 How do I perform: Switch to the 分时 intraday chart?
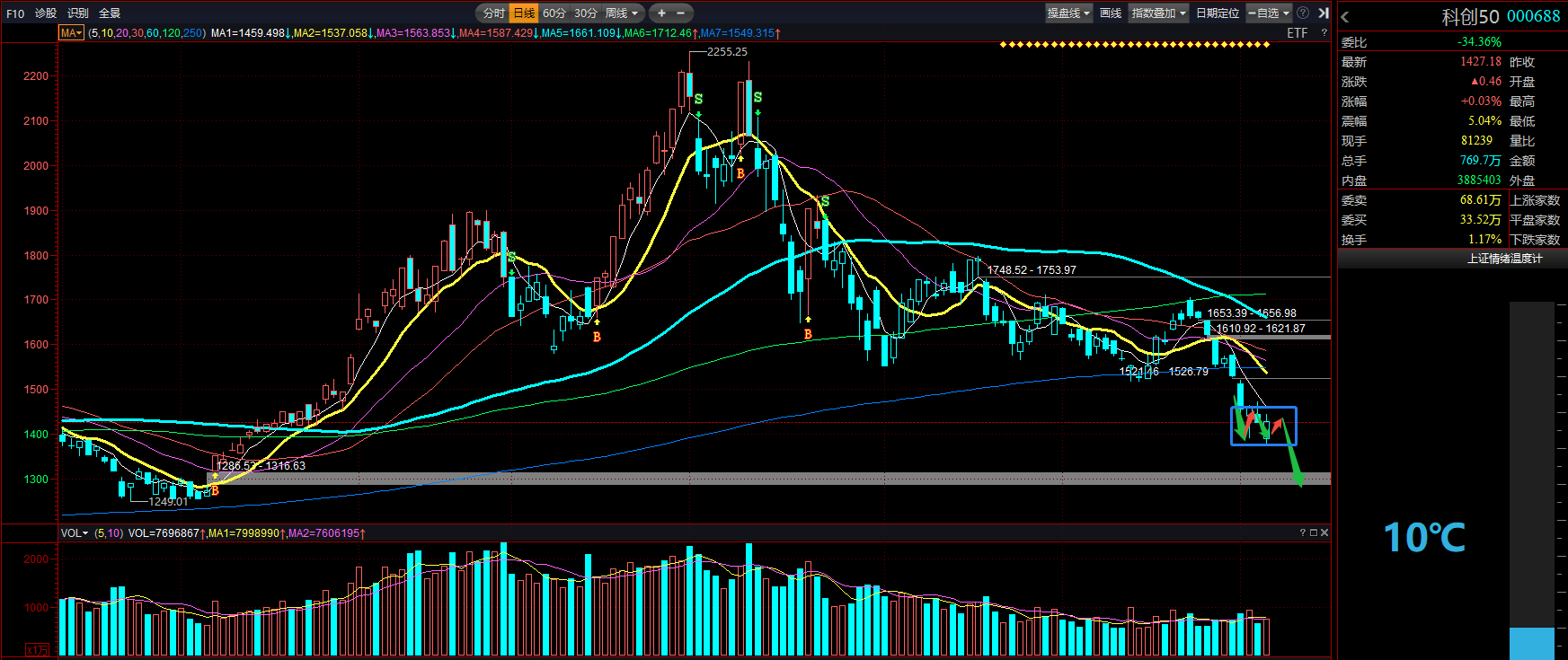pyautogui.click(x=493, y=13)
